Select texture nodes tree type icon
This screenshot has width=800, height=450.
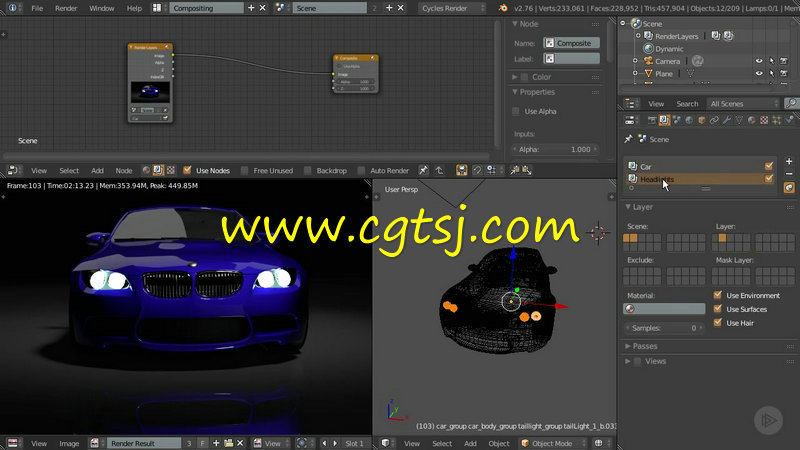(x=170, y=170)
